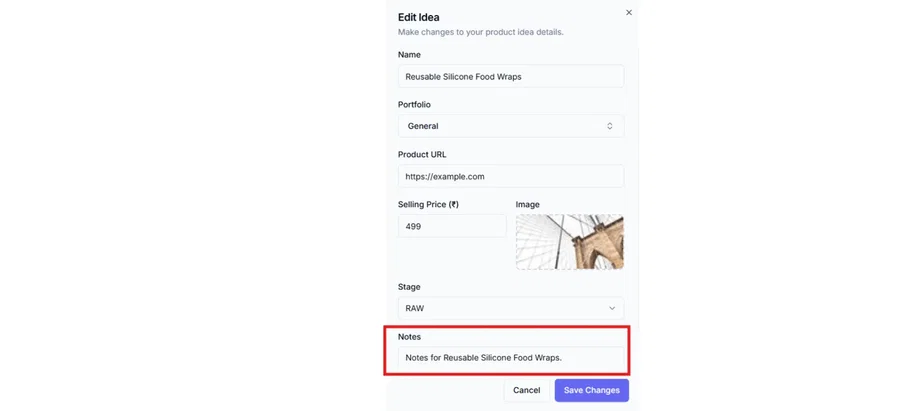Select the Selling Price field containing 499
Screen dimensions: 920x411
[x=452, y=226]
